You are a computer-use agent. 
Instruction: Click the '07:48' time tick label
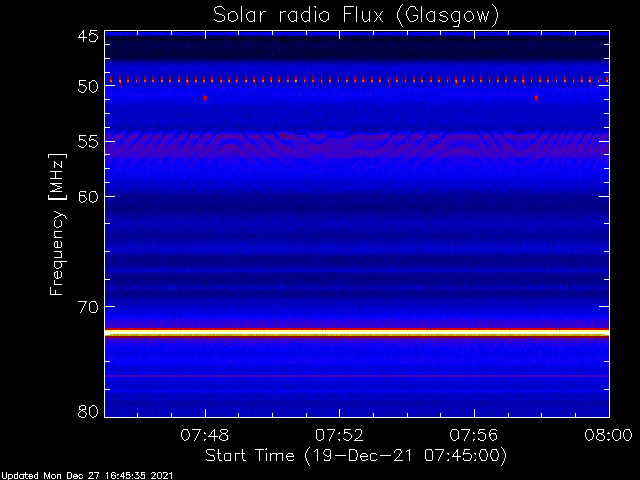205,435
